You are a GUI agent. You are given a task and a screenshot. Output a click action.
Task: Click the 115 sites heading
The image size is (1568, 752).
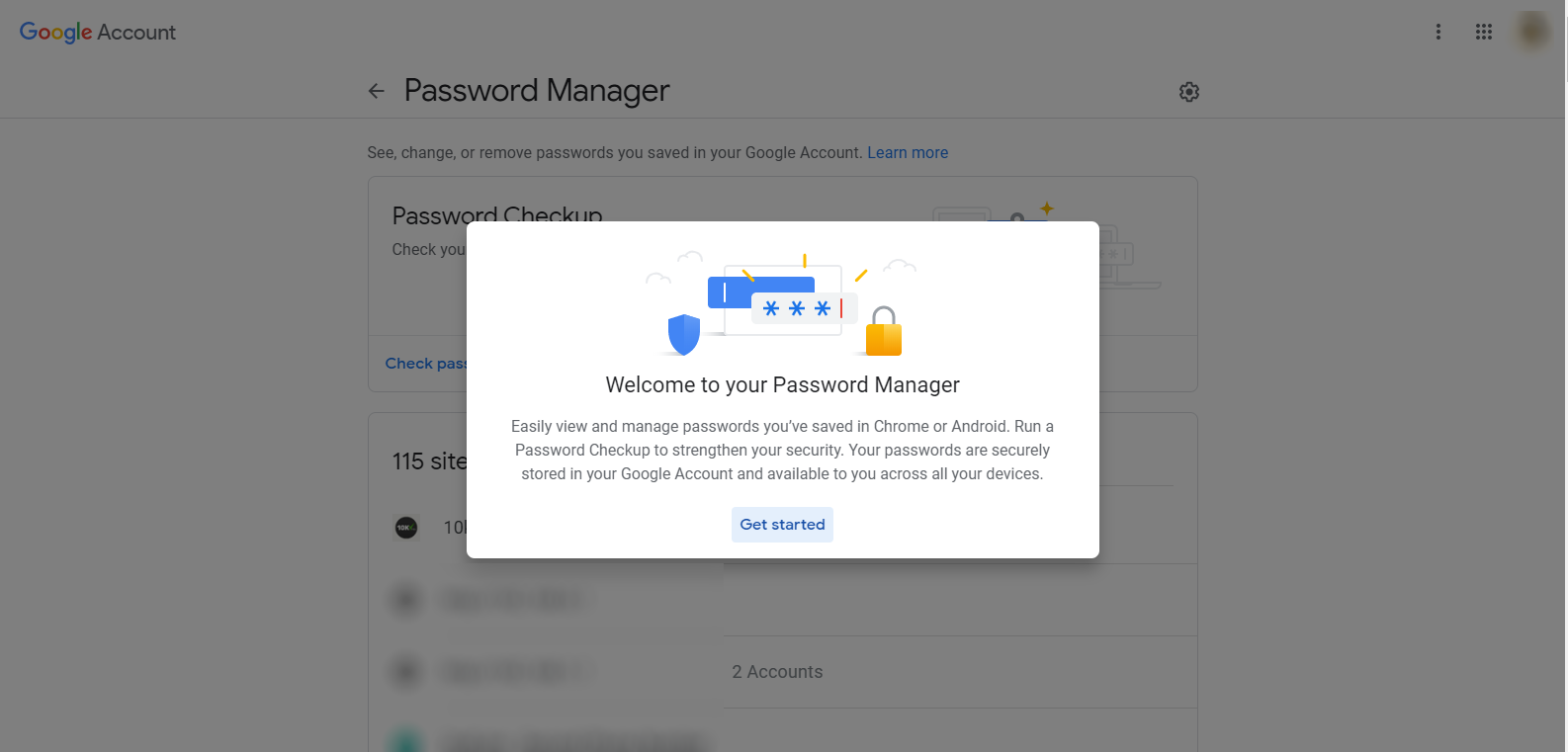coord(430,461)
